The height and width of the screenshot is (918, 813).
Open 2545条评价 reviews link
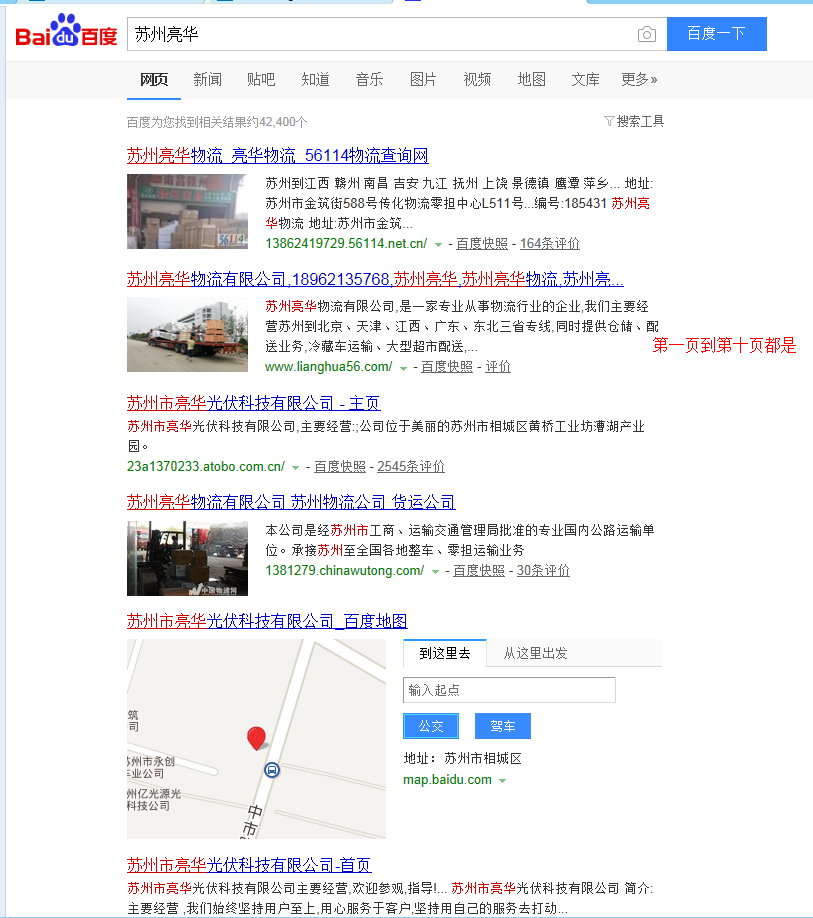click(411, 467)
